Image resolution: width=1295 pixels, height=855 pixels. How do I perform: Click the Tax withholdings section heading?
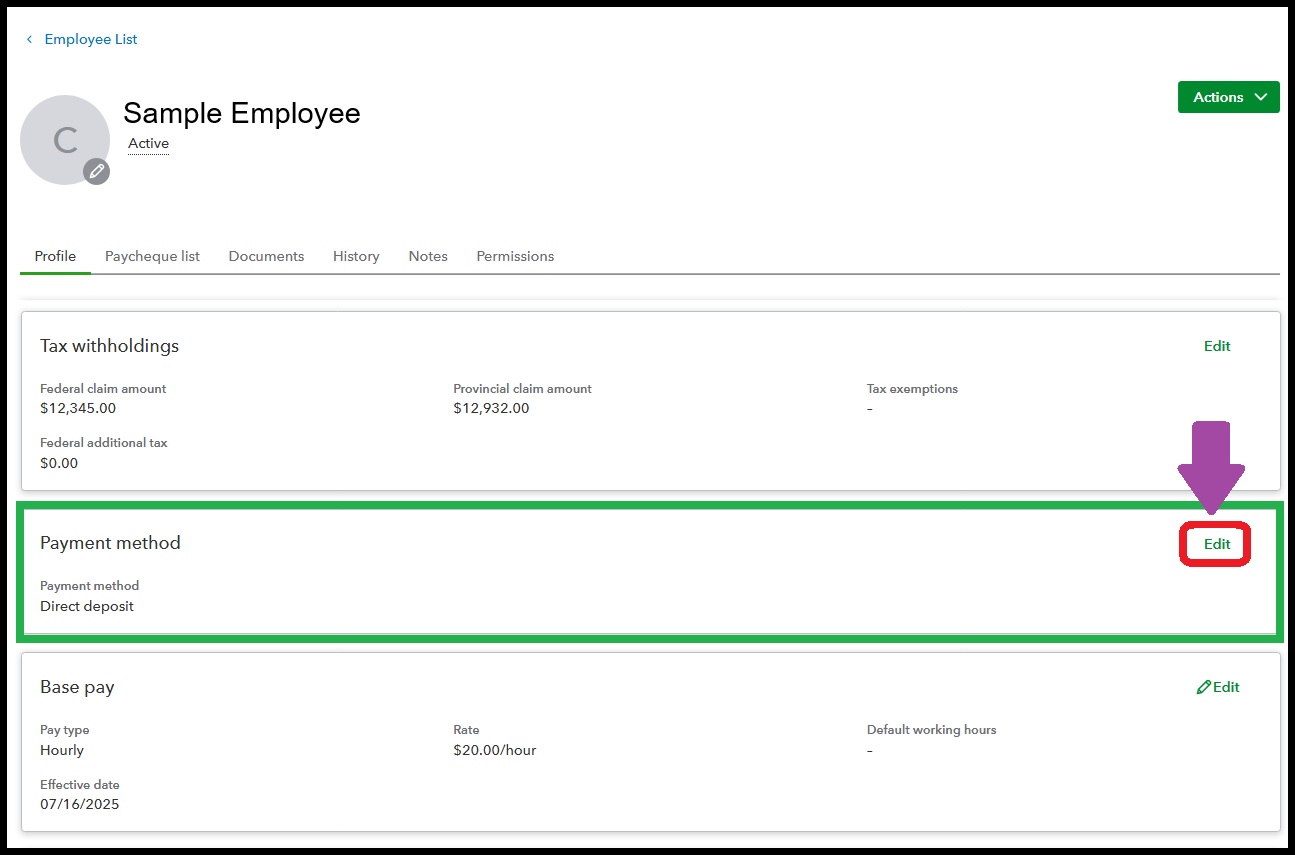point(109,346)
